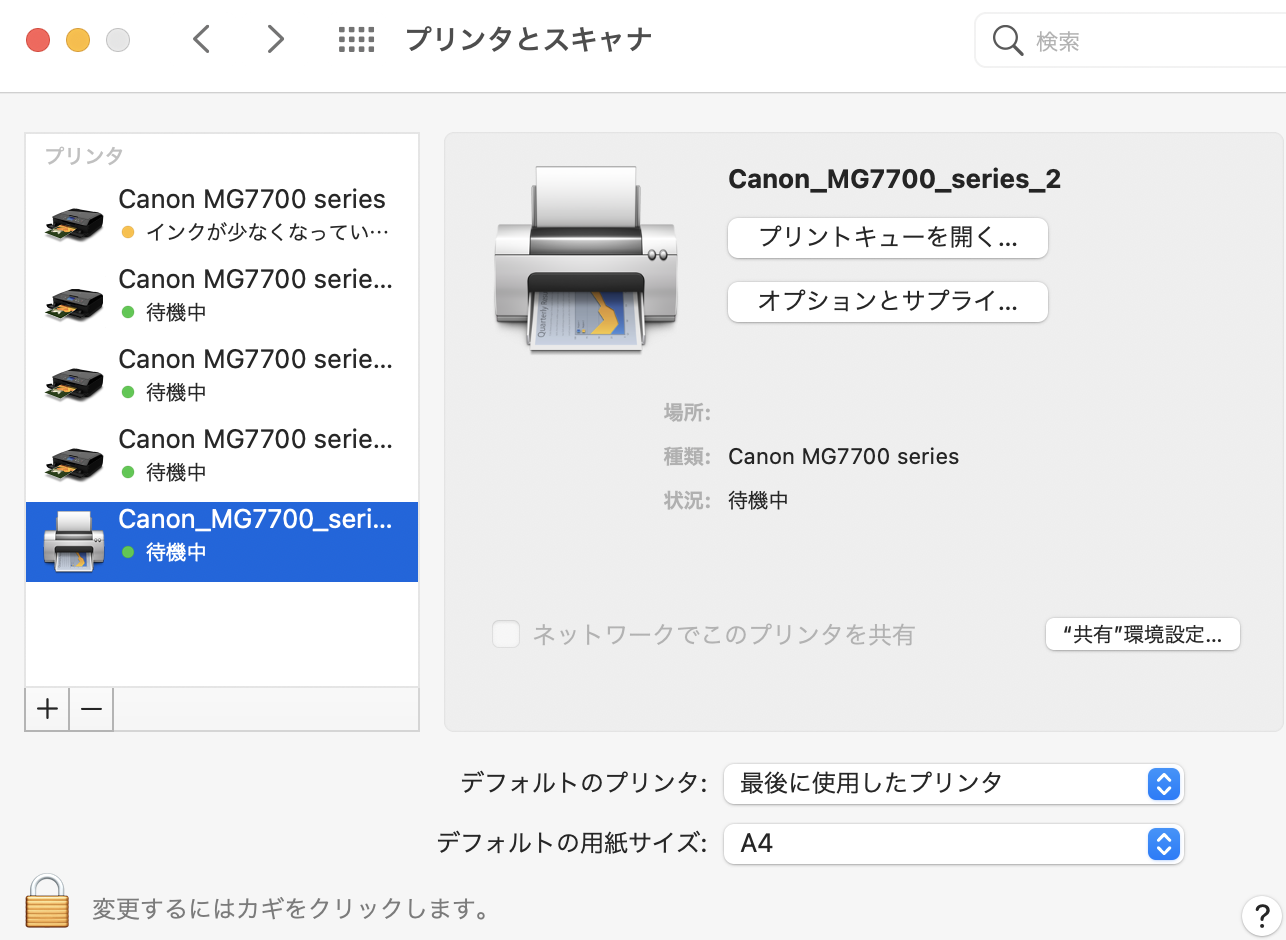This screenshot has width=1286, height=940.
Task: Click the green status dot in the highlighted row
Action: [127, 552]
